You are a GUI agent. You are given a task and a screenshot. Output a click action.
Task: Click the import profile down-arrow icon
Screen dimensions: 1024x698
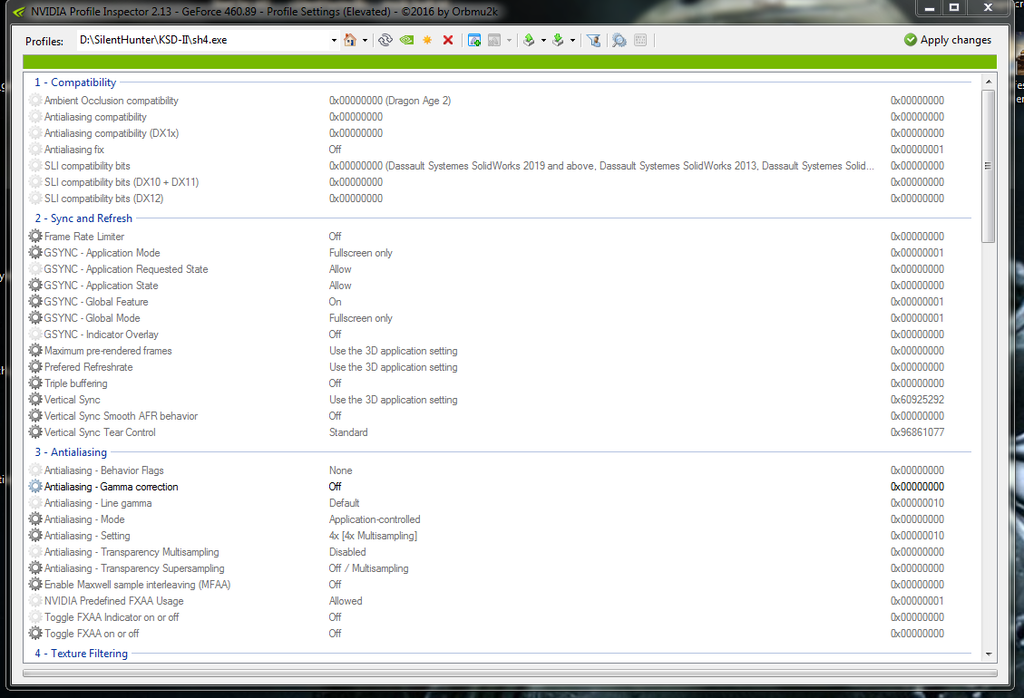pyautogui.click(x=558, y=40)
